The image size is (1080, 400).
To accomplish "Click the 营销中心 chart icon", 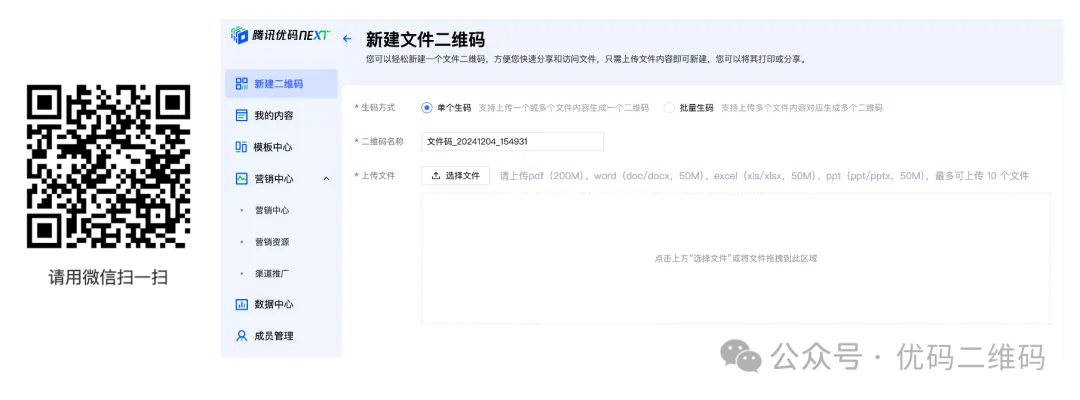I will [241, 178].
